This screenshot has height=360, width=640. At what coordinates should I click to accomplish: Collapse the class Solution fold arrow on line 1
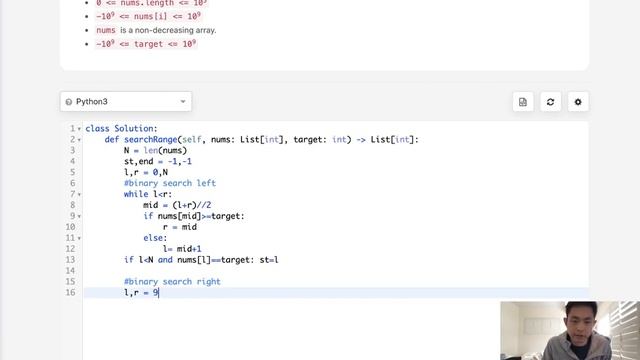click(79, 129)
